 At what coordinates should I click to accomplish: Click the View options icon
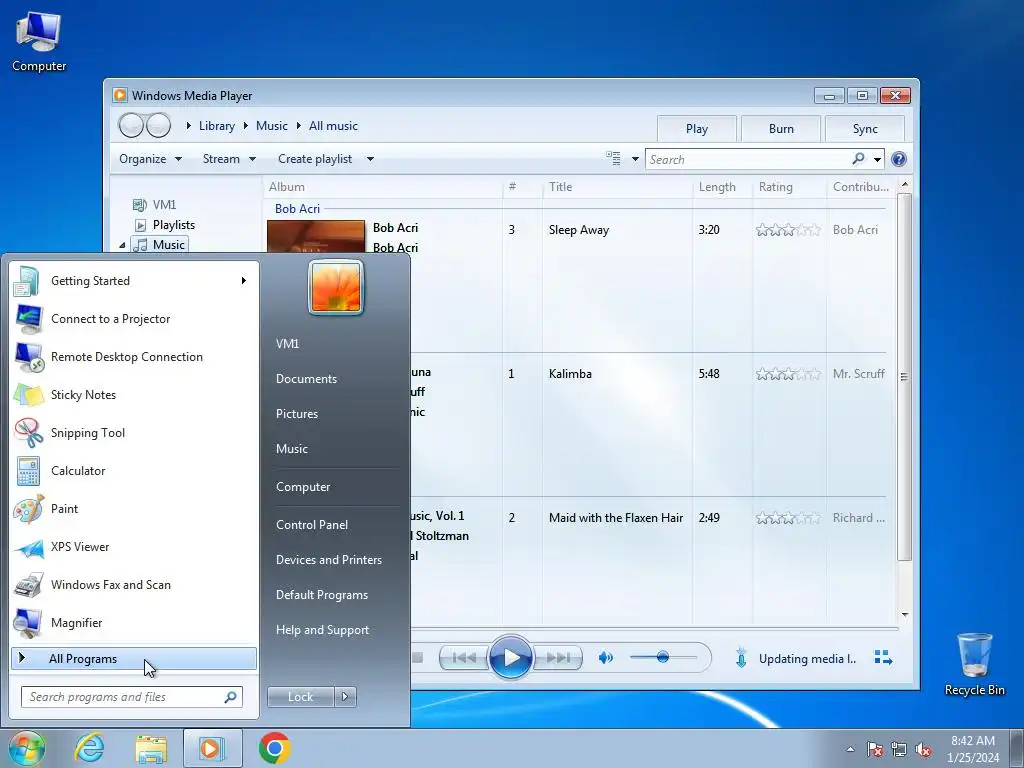pos(613,159)
